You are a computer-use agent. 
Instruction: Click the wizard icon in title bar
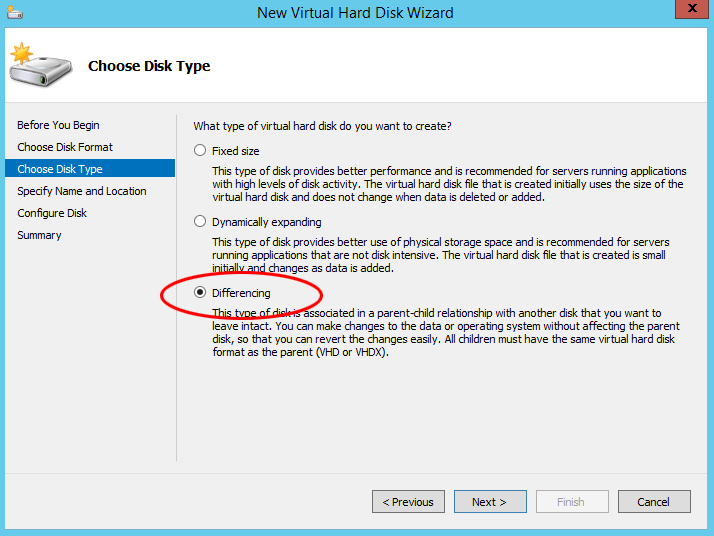click(x=15, y=12)
